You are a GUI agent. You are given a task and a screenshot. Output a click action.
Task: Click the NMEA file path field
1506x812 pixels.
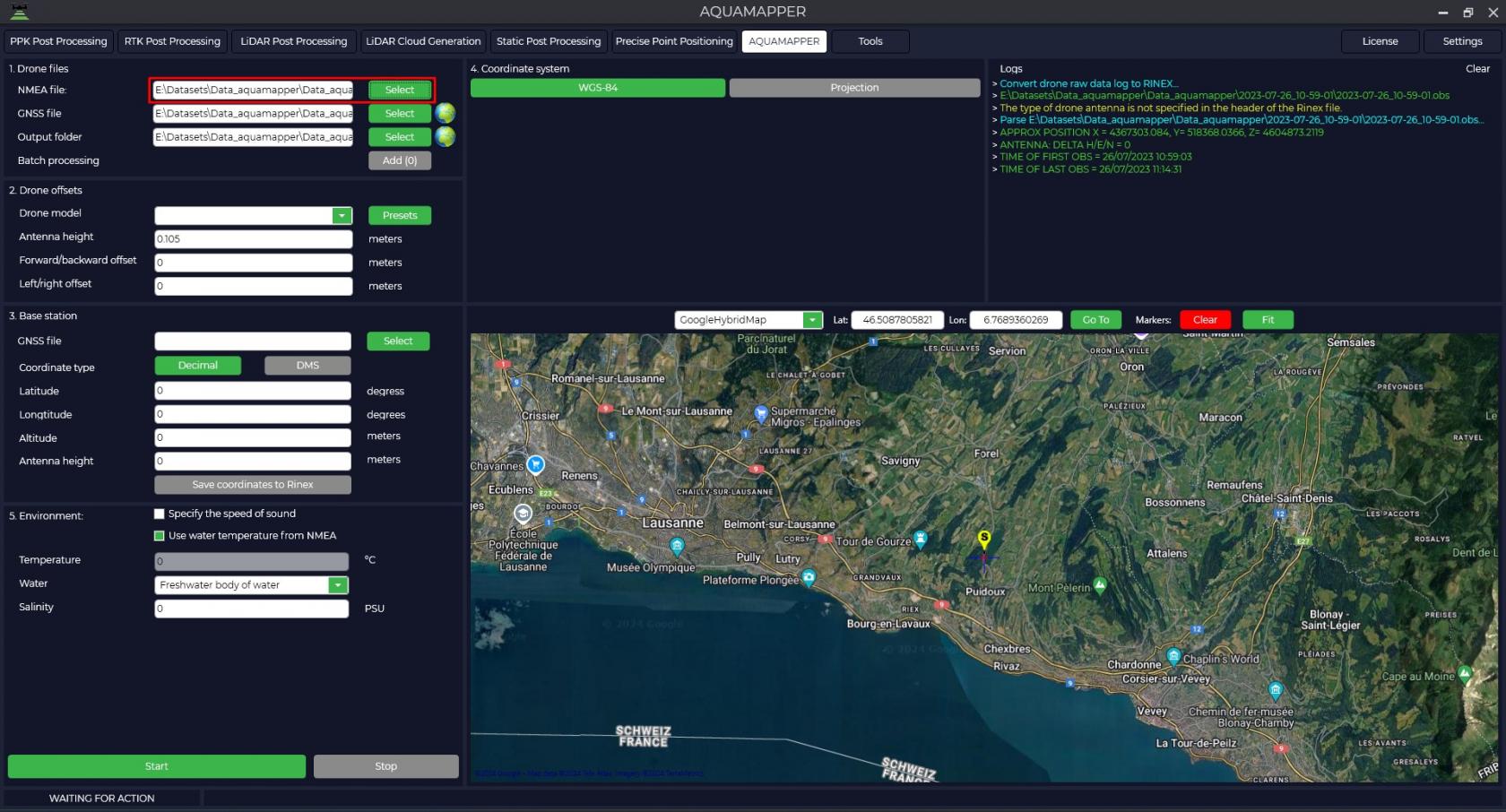(x=253, y=90)
